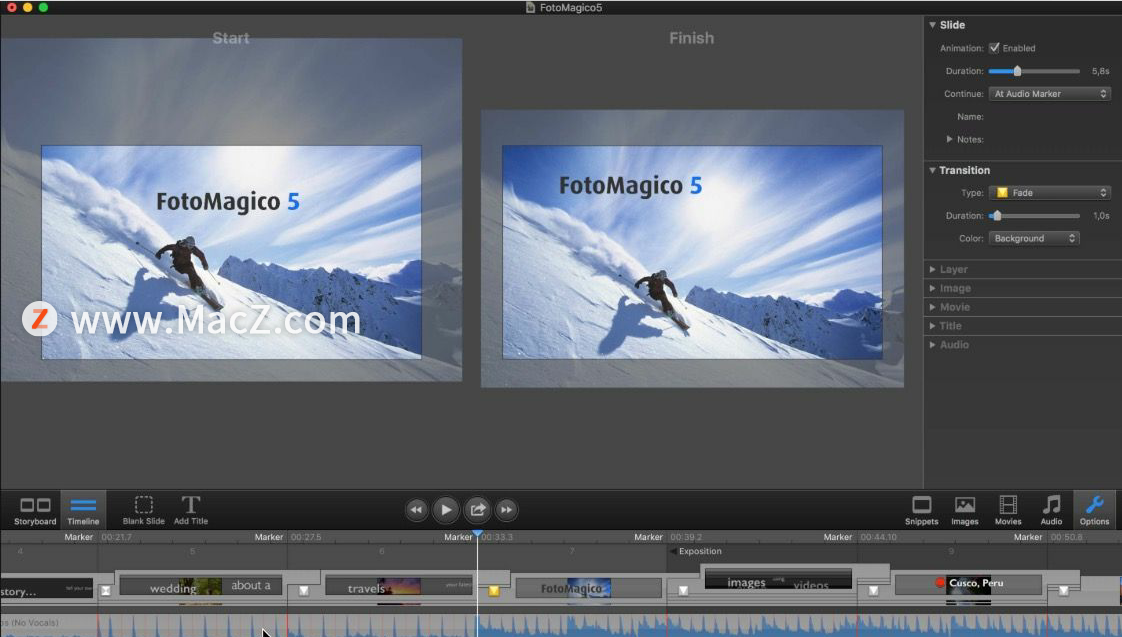Viewport: 1122px width, 637px height.
Task: Open the Images browser
Action: tap(965, 511)
